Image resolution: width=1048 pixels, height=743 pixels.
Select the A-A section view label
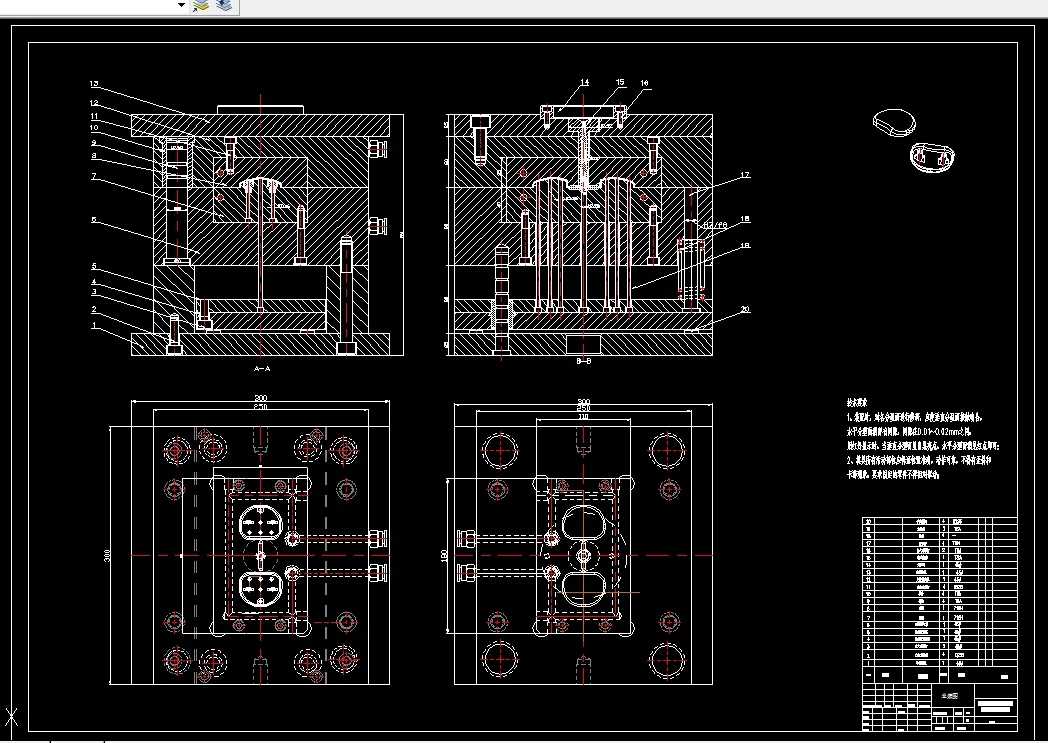click(x=262, y=368)
